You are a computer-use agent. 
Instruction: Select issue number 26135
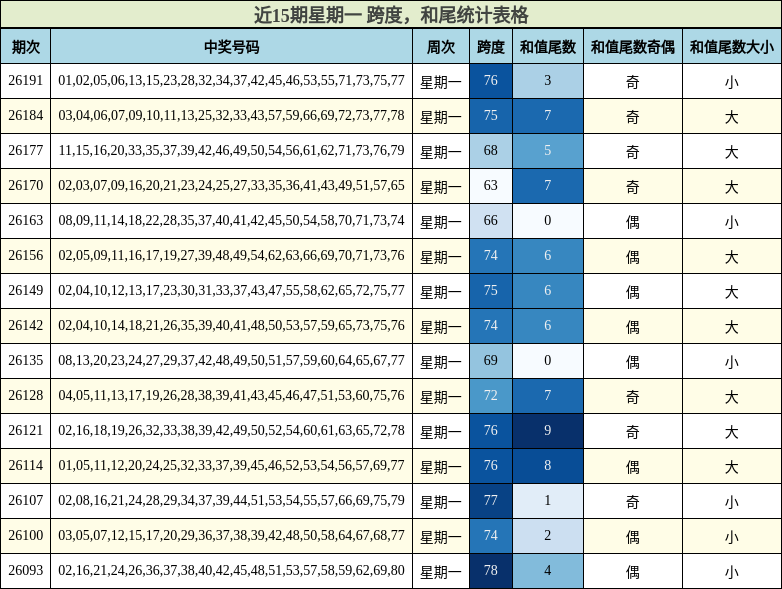coord(25,361)
